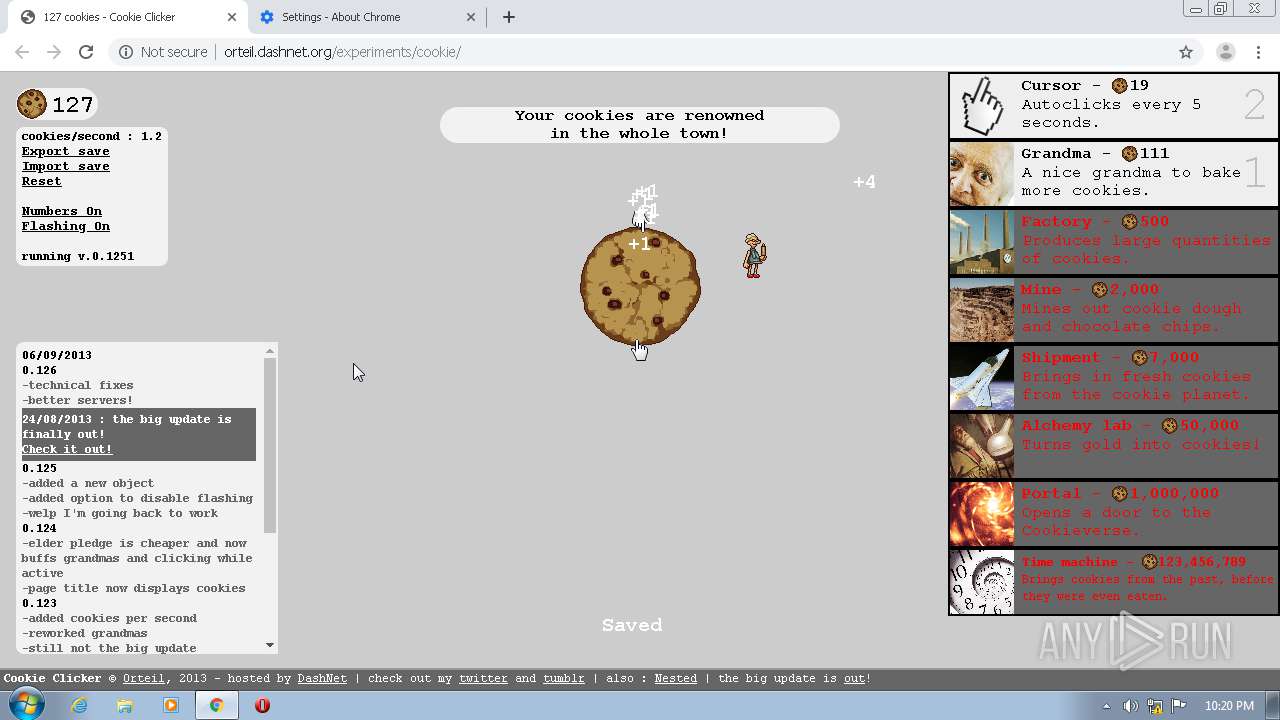Open the 'out' big update footer link

click(x=854, y=678)
